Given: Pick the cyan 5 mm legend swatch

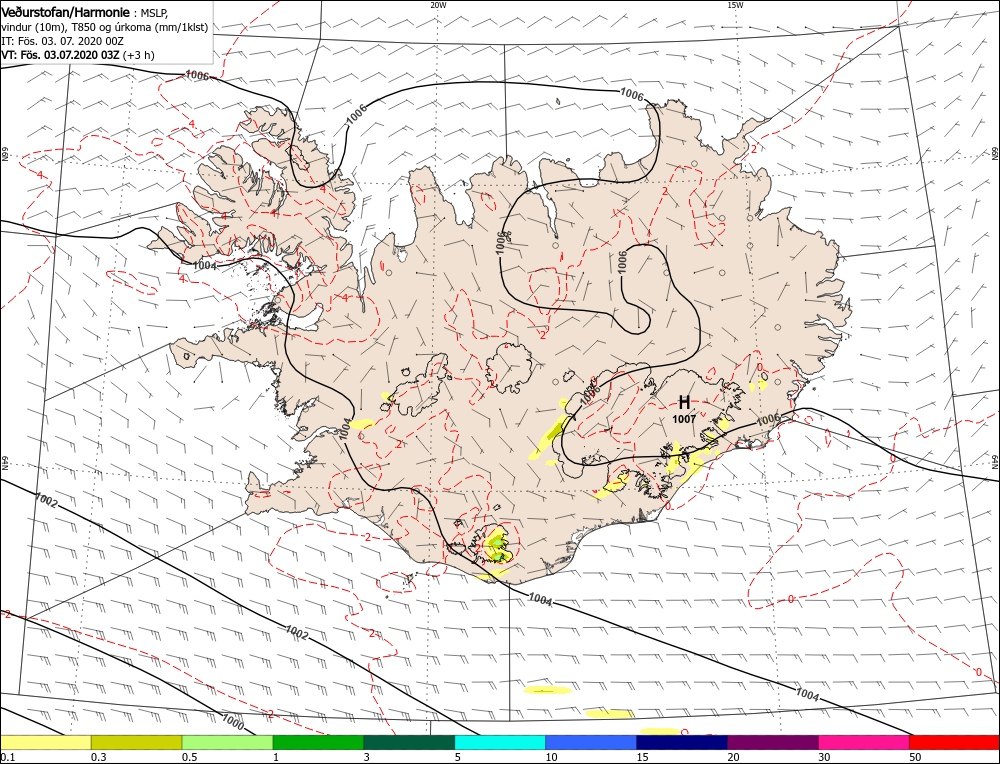Looking at the screenshot, I should click(x=500, y=742).
